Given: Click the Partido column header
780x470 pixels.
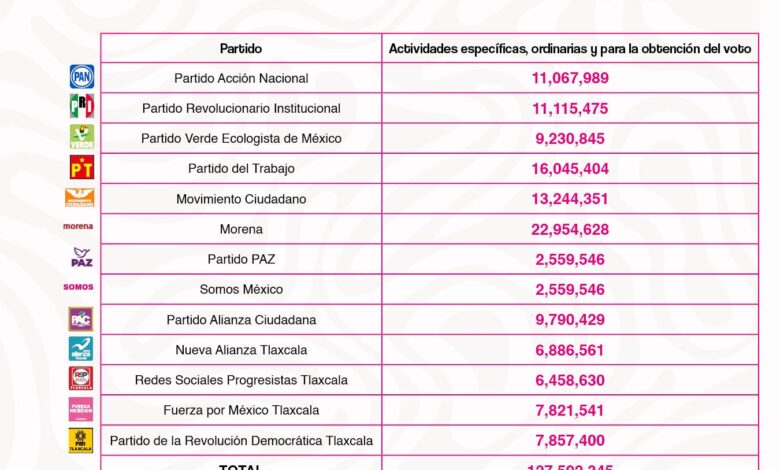Looking at the screenshot, I should pos(241,49).
